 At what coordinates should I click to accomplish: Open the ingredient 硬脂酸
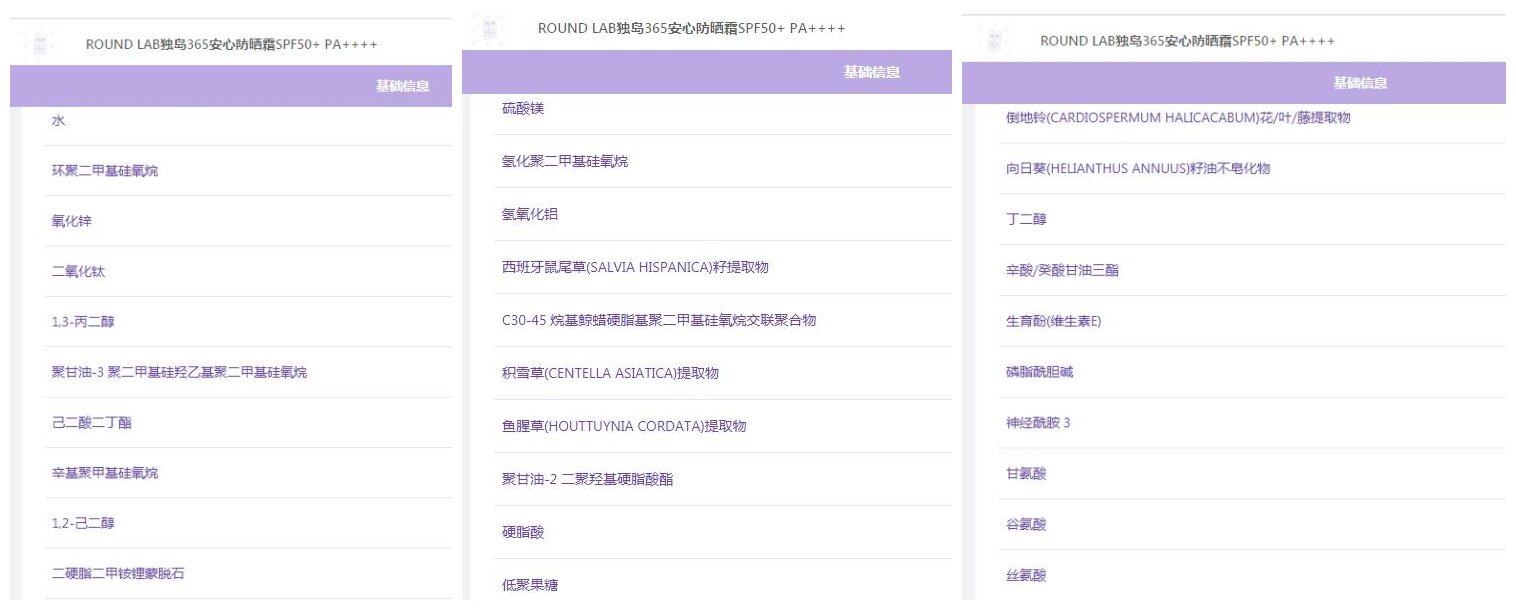pyautogui.click(x=523, y=532)
